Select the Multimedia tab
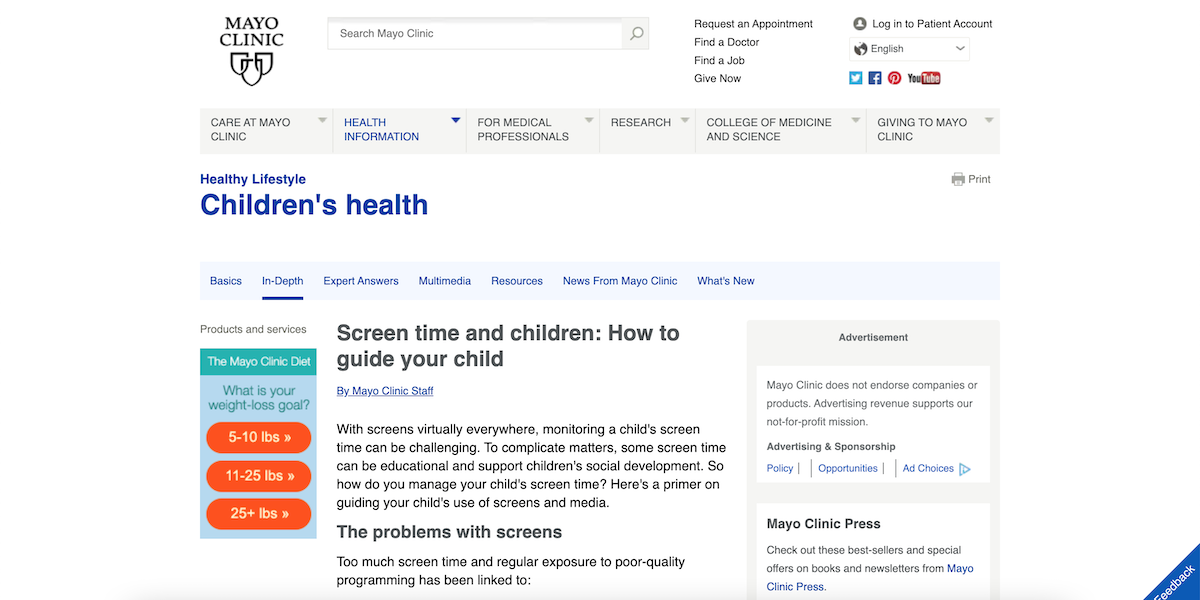The image size is (1200, 600). [x=445, y=281]
